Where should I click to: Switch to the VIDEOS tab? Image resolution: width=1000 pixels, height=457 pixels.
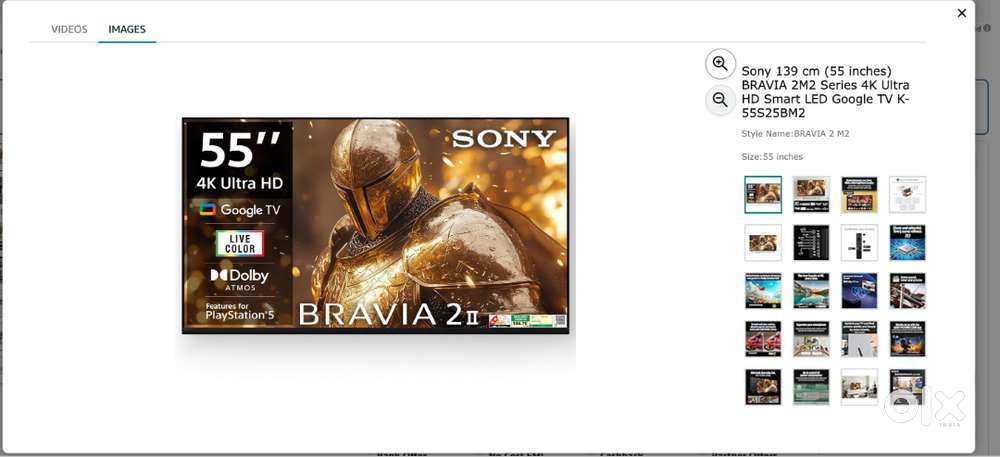point(70,29)
